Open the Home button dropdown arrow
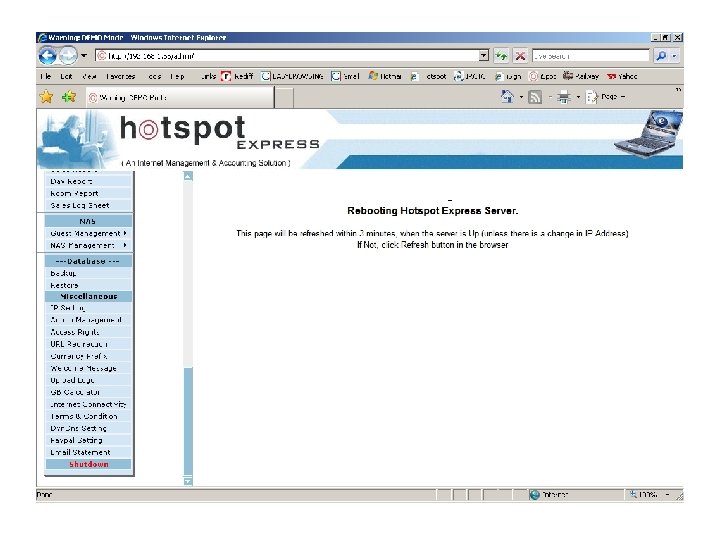720x540 pixels. pos(521,97)
